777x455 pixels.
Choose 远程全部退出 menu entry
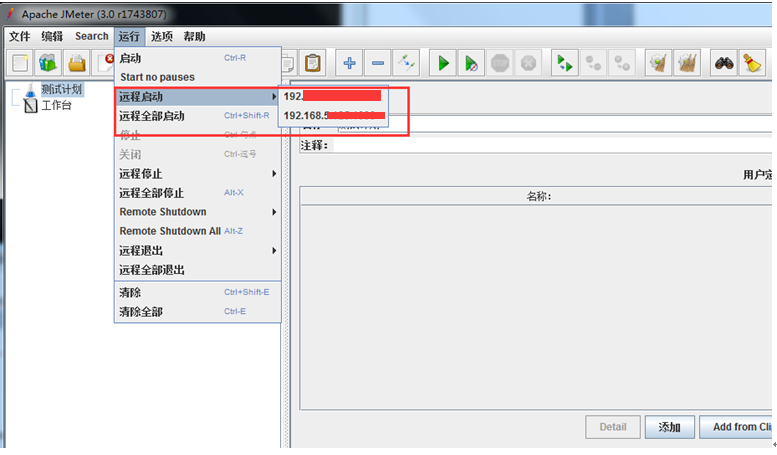click(198, 270)
